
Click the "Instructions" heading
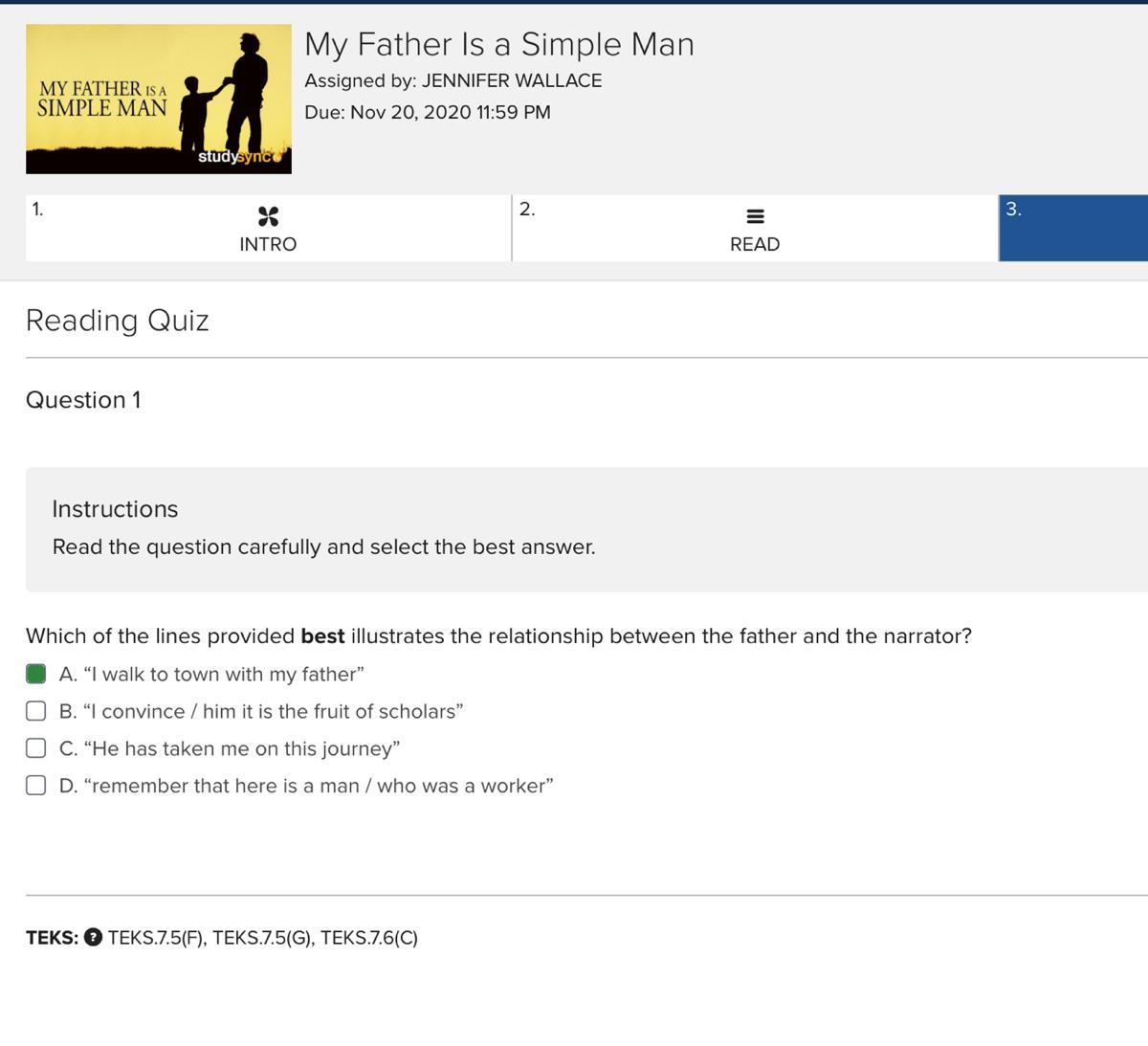click(115, 509)
